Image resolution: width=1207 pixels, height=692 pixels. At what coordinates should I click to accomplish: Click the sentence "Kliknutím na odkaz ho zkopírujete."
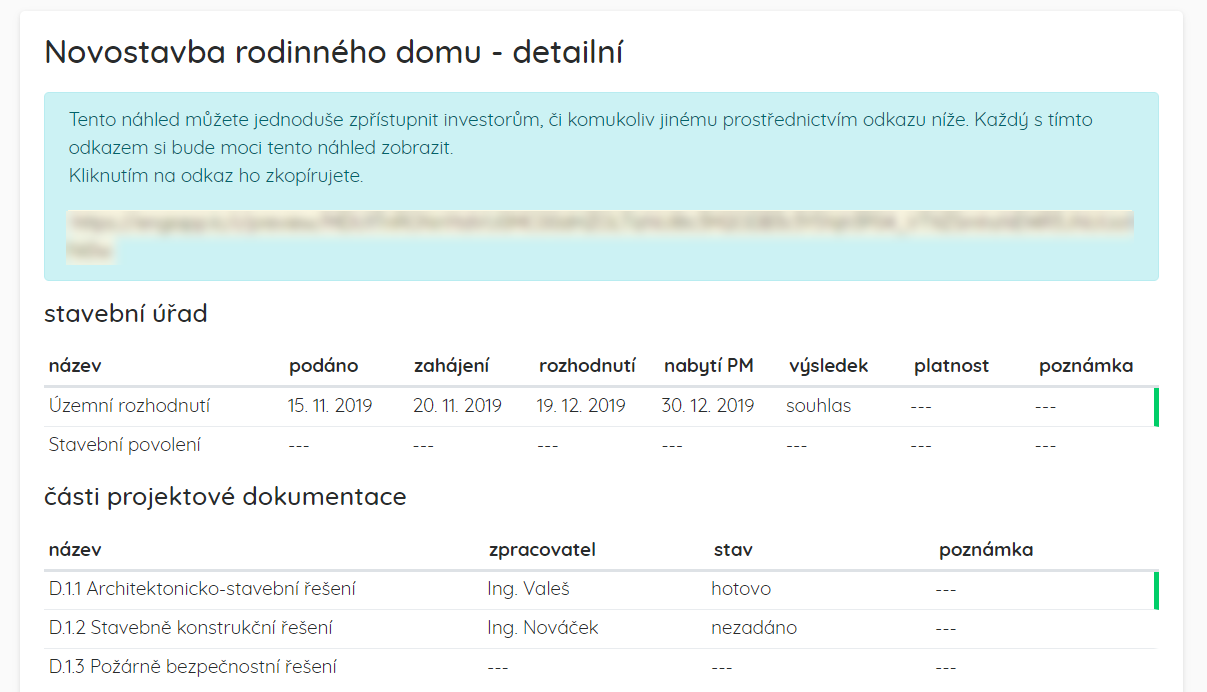click(x=216, y=176)
